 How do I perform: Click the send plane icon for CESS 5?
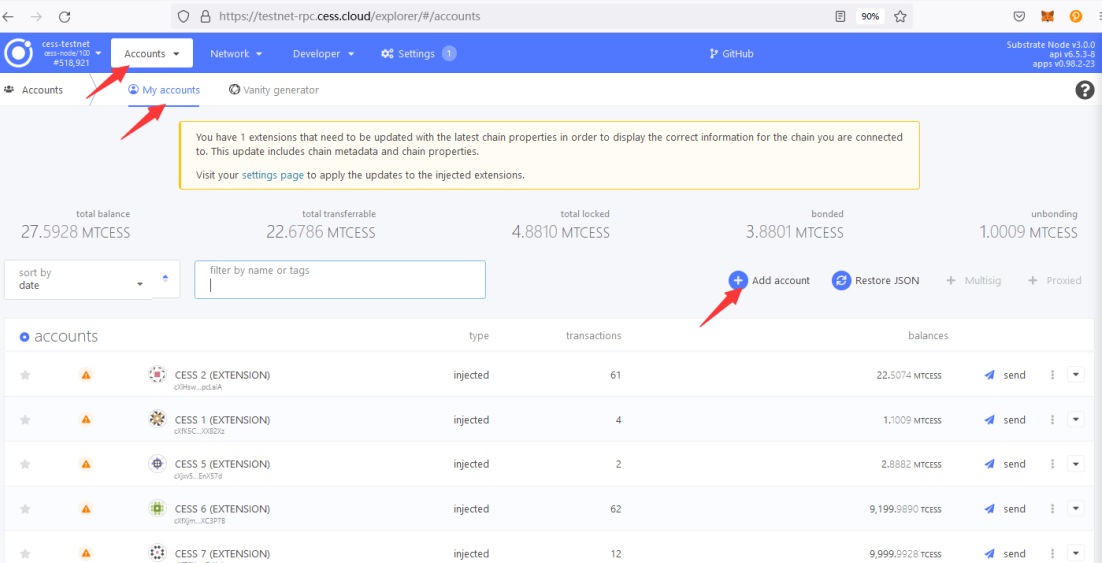(x=990, y=465)
